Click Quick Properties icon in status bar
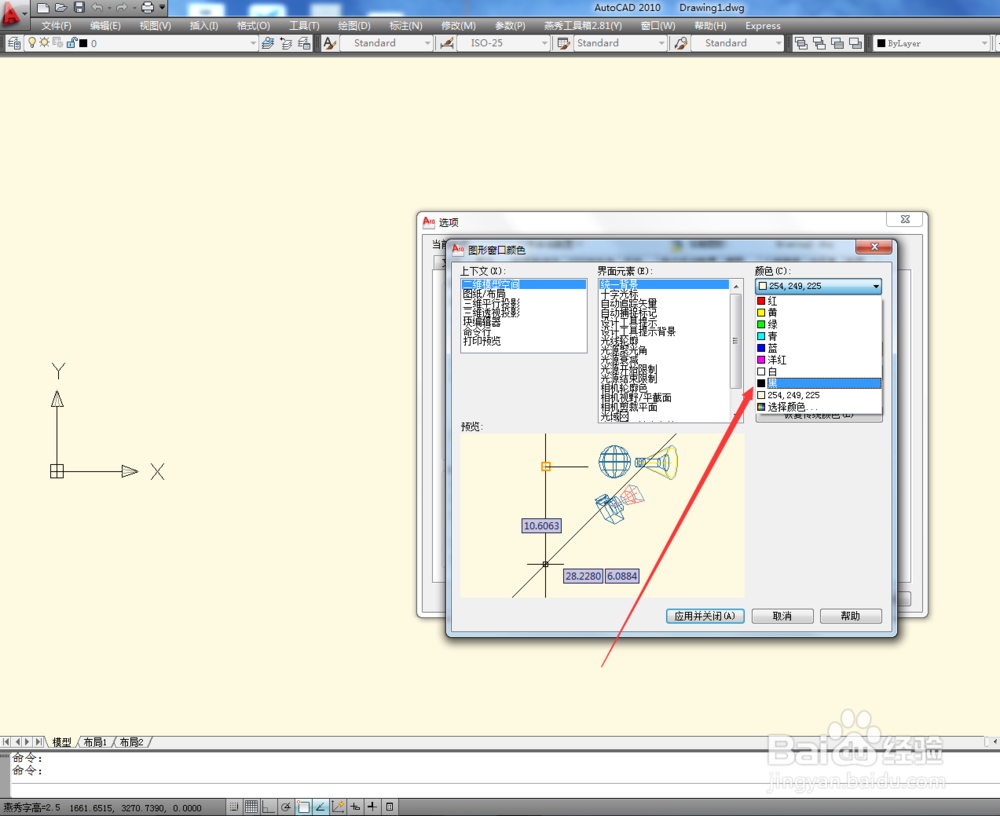The height and width of the screenshot is (816, 1000). [389, 807]
